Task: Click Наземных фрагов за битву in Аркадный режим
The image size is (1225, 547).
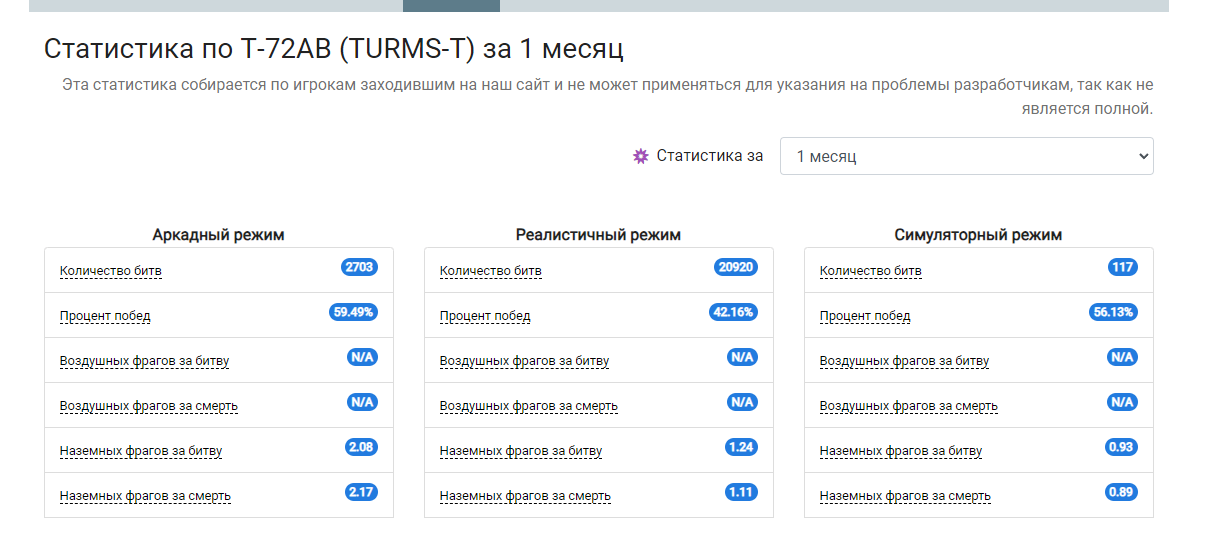Action: click(141, 451)
